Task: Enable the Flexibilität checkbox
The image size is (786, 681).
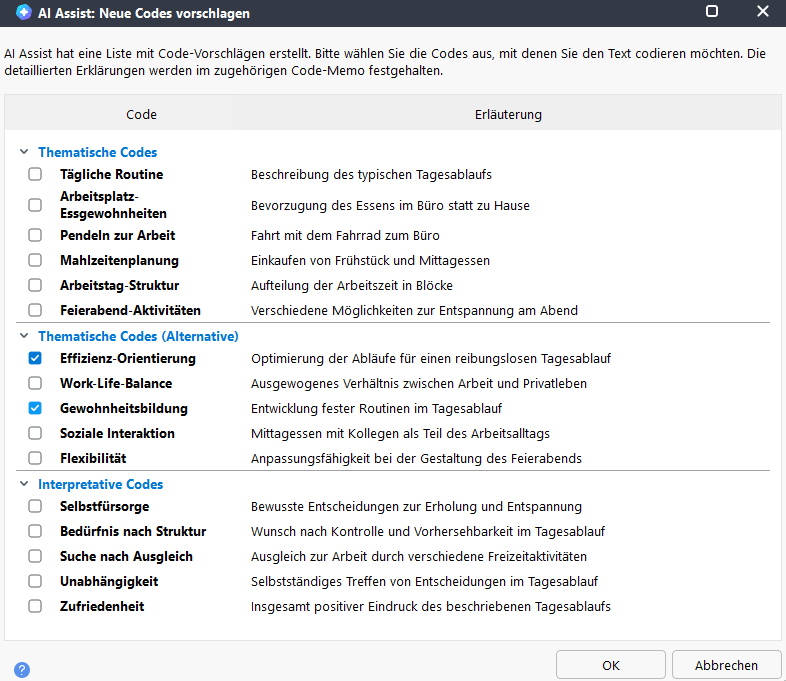Action: (35, 458)
